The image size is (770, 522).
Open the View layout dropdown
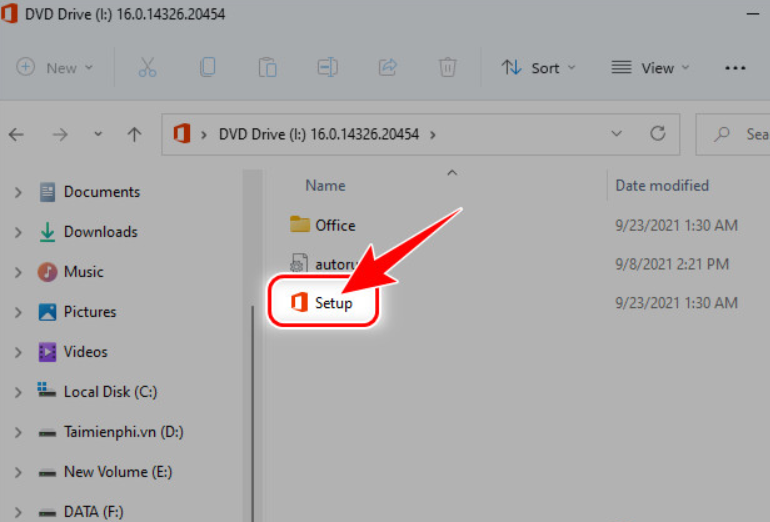point(650,67)
